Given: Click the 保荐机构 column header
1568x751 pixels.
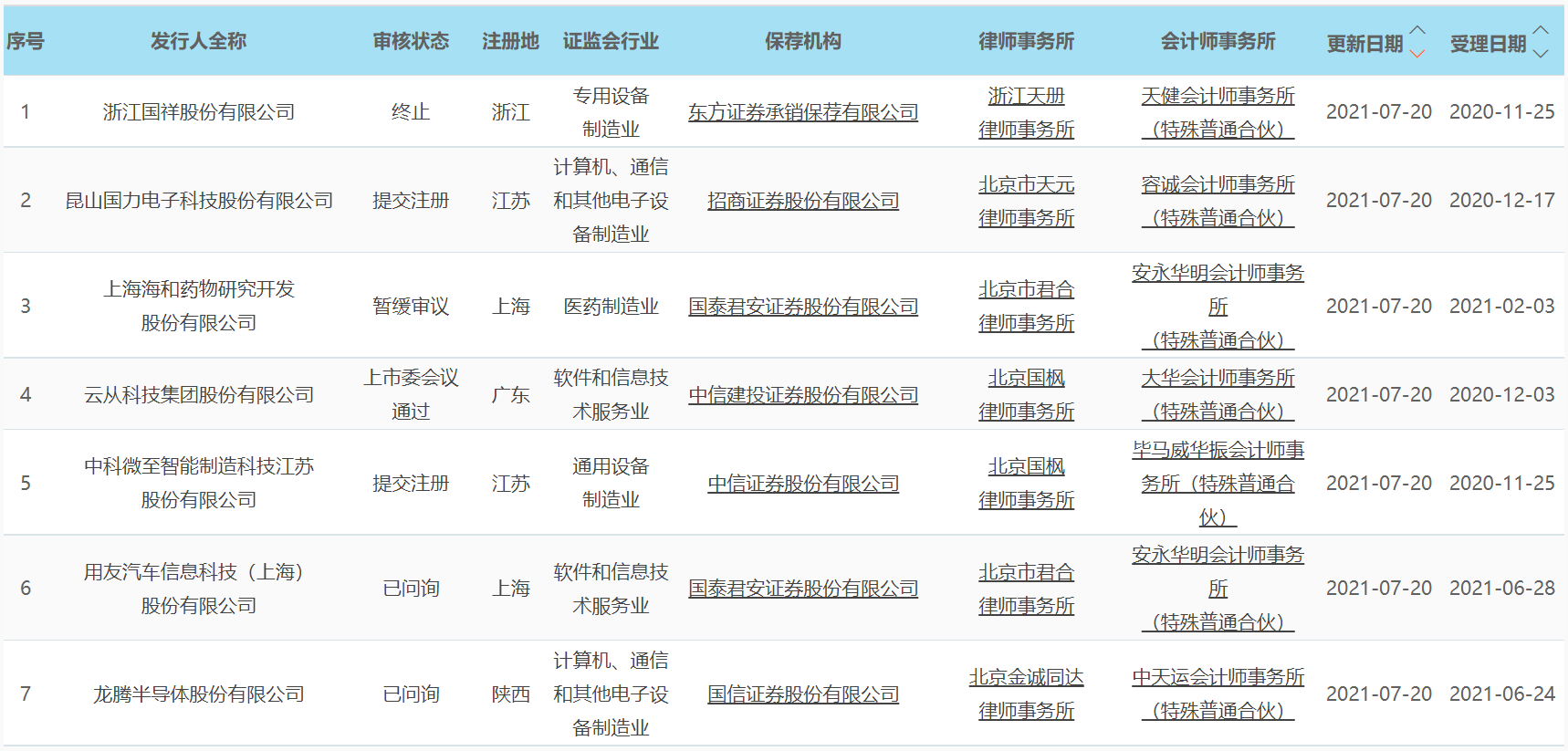Looking at the screenshot, I should click(x=803, y=41).
